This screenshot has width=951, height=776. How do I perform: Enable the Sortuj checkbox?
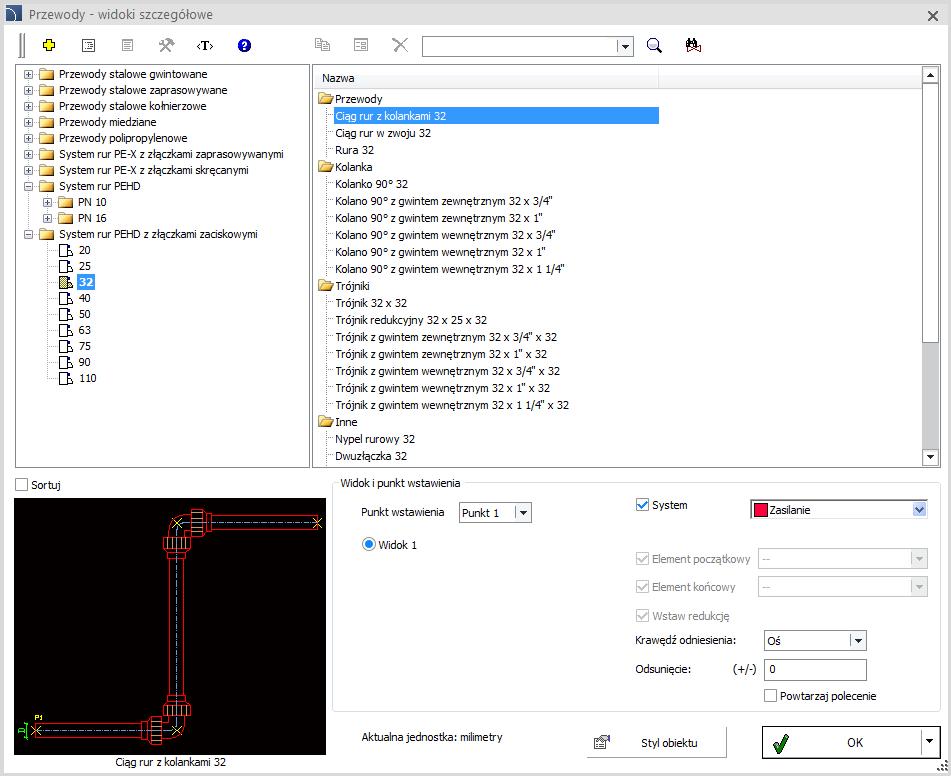(22, 485)
